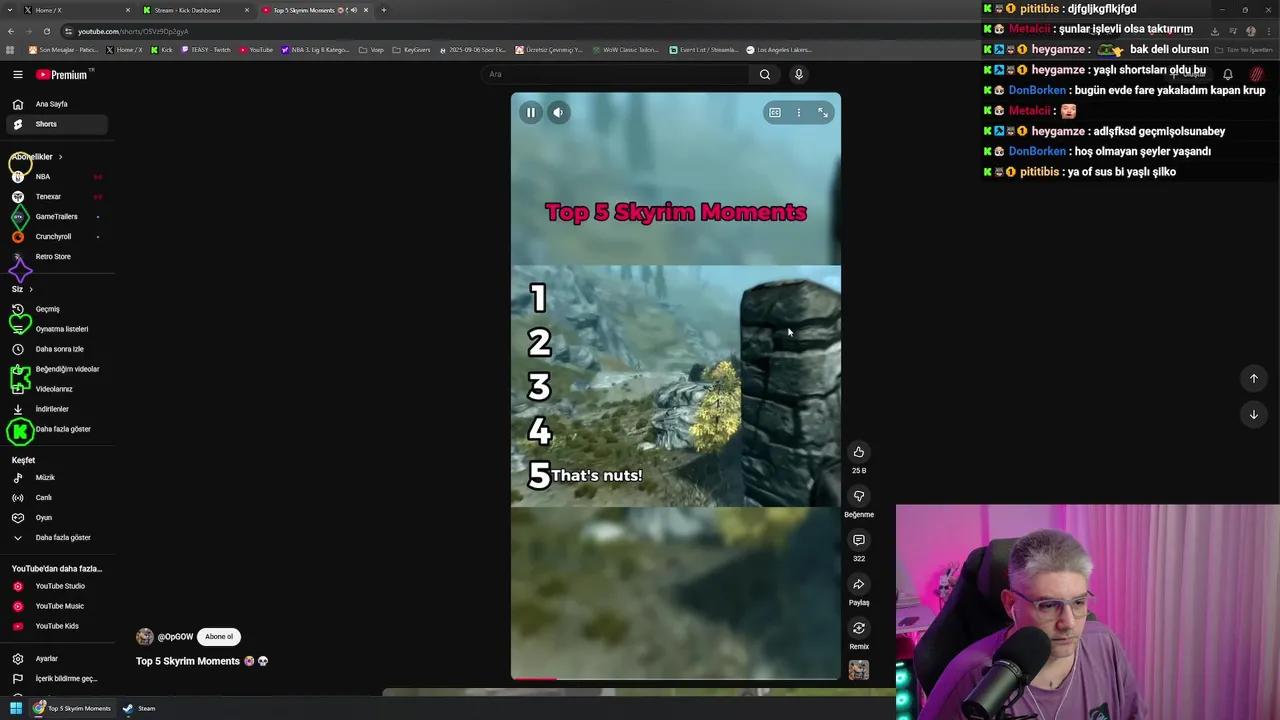Open the notifications bell icon
Screen dimensions: 1280x720
1228,74
